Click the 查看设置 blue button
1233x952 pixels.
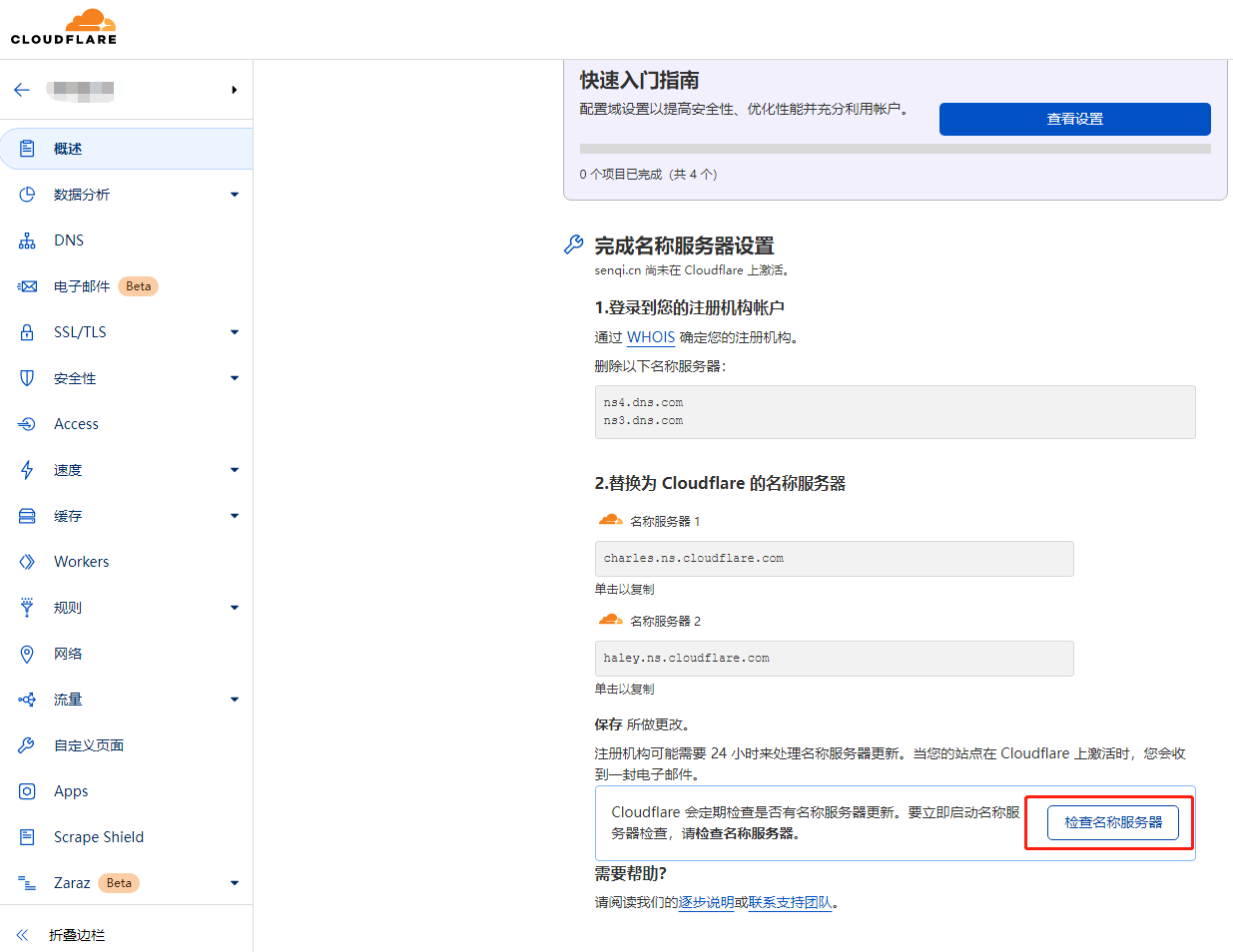(1074, 119)
